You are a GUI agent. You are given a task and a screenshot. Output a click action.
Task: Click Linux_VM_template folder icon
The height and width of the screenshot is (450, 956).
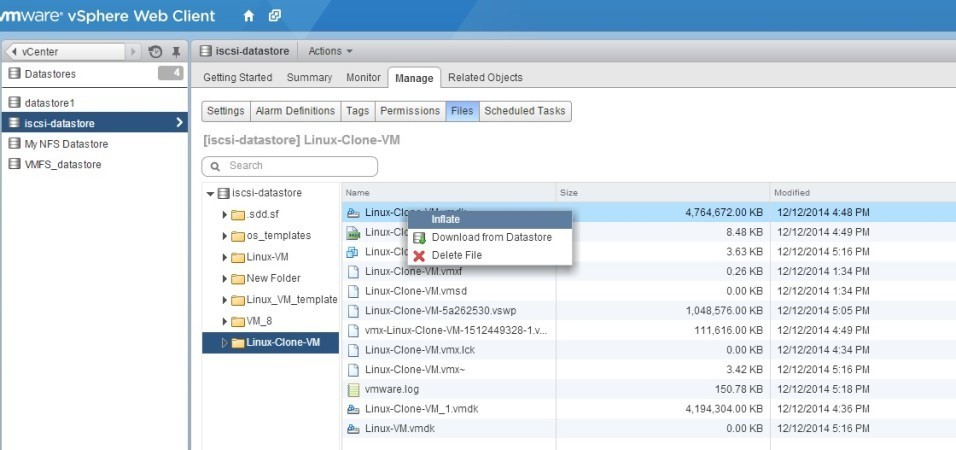(238, 300)
